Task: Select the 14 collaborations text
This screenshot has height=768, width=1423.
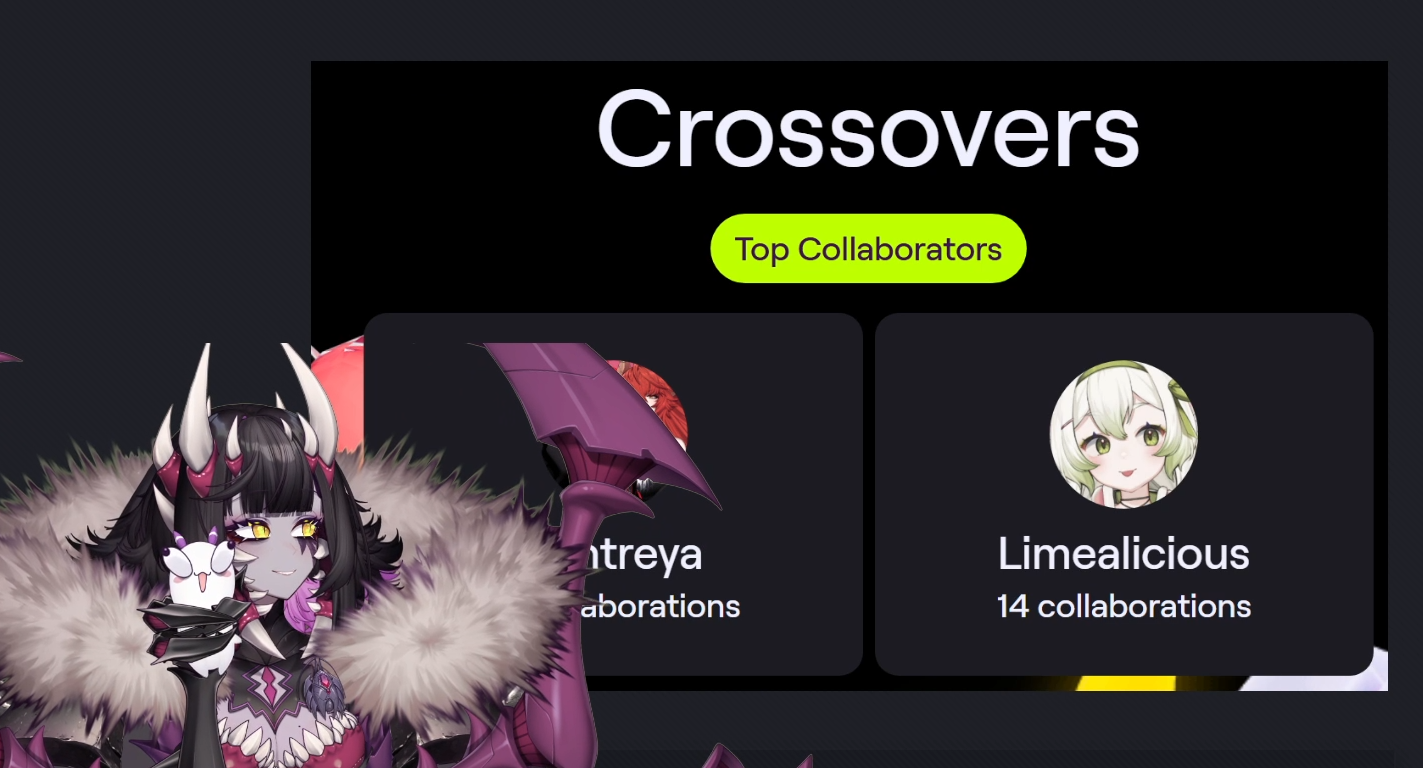Action: [1124, 606]
